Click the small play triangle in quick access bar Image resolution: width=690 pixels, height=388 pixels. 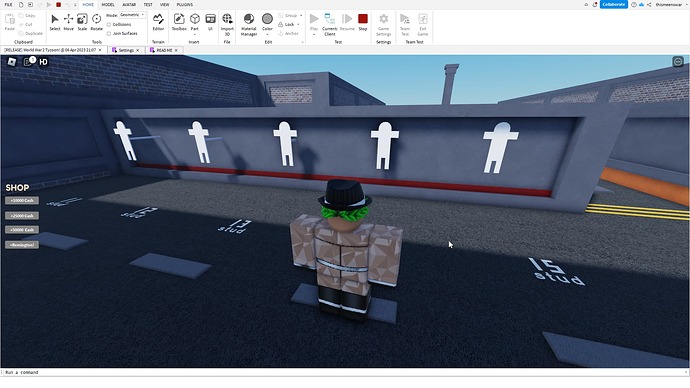49,5
